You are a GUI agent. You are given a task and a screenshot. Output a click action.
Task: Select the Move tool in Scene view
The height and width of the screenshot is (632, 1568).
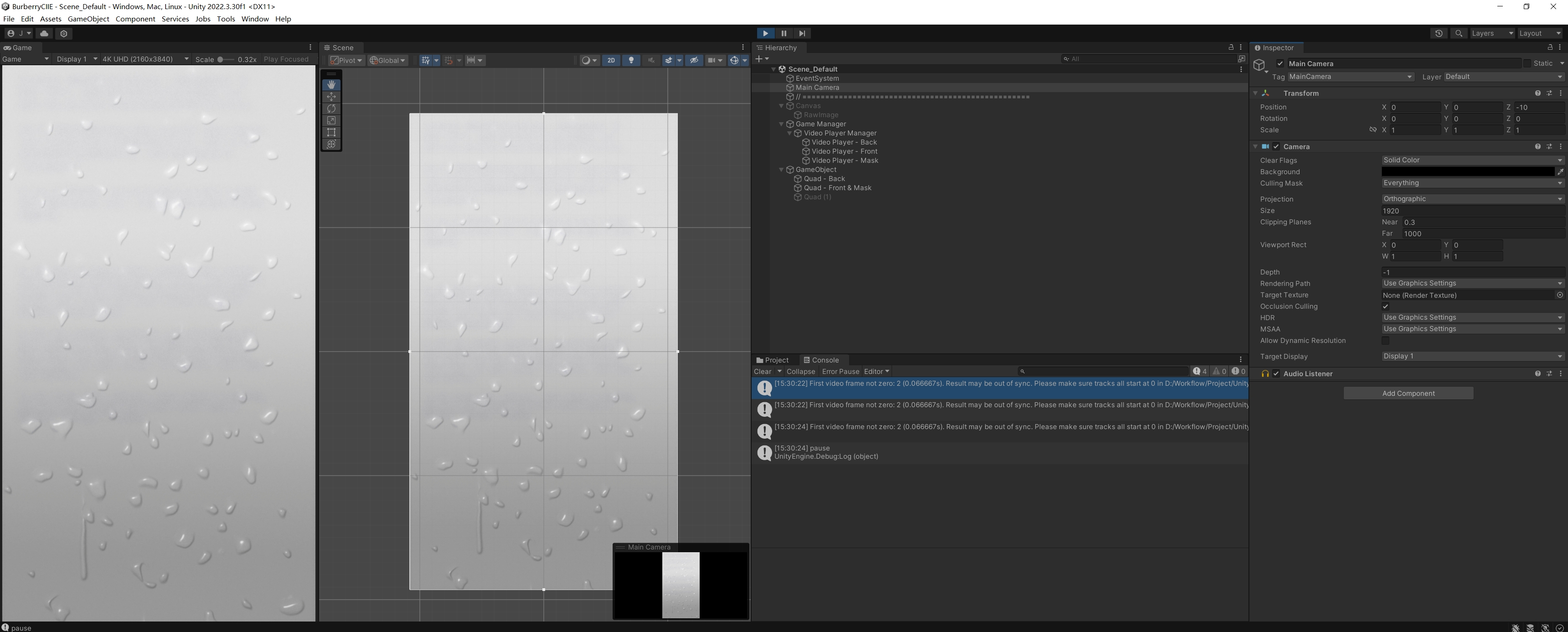click(331, 97)
